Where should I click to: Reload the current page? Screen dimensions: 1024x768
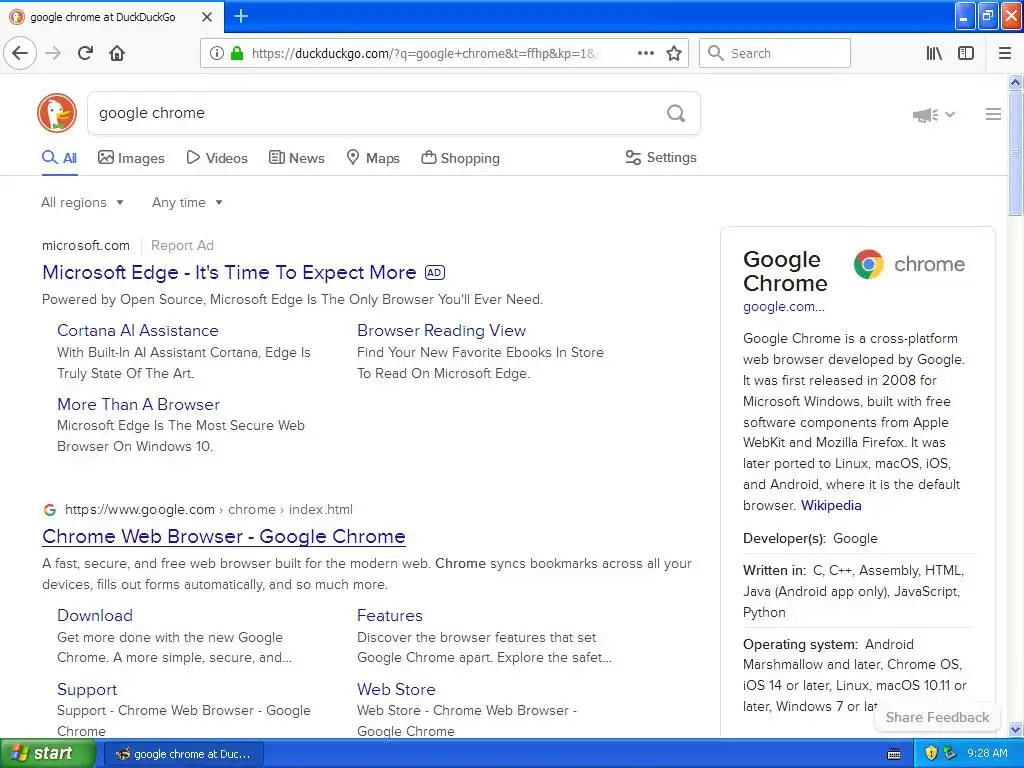tap(85, 53)
